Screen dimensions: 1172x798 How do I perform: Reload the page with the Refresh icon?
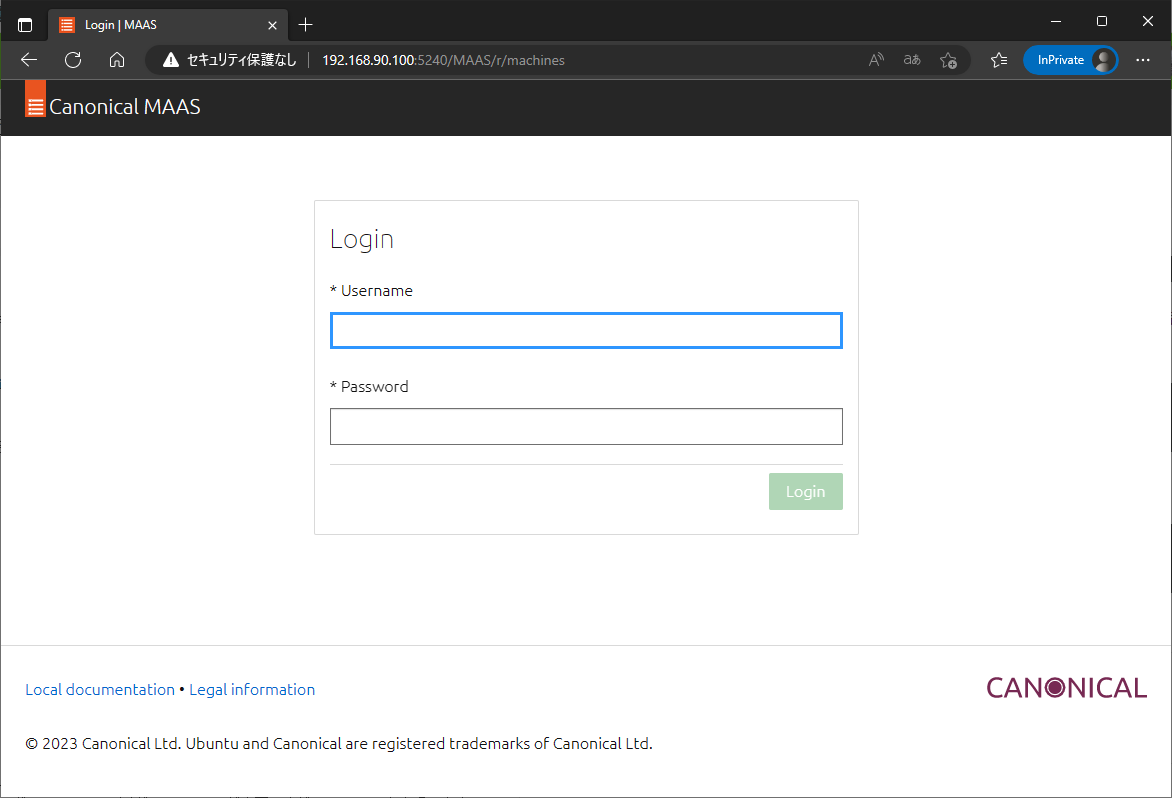tap(72, 60)
